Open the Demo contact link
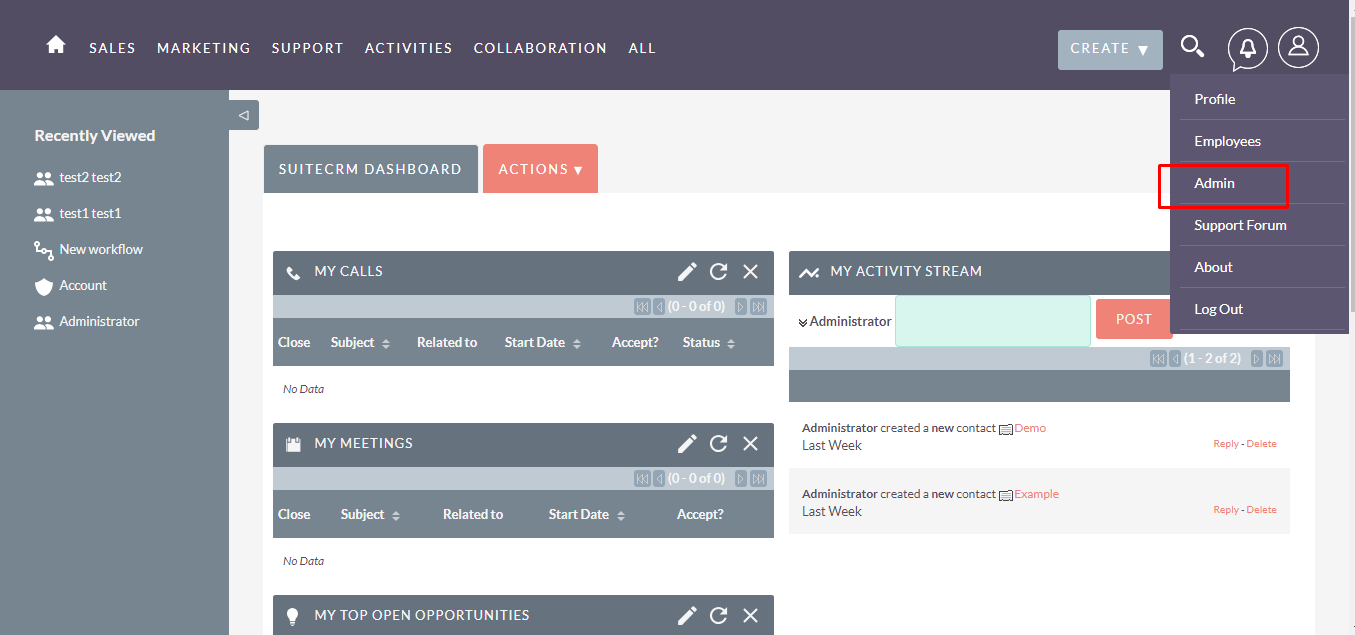This screenshot has width=1355, height=635. point(1030,428)
